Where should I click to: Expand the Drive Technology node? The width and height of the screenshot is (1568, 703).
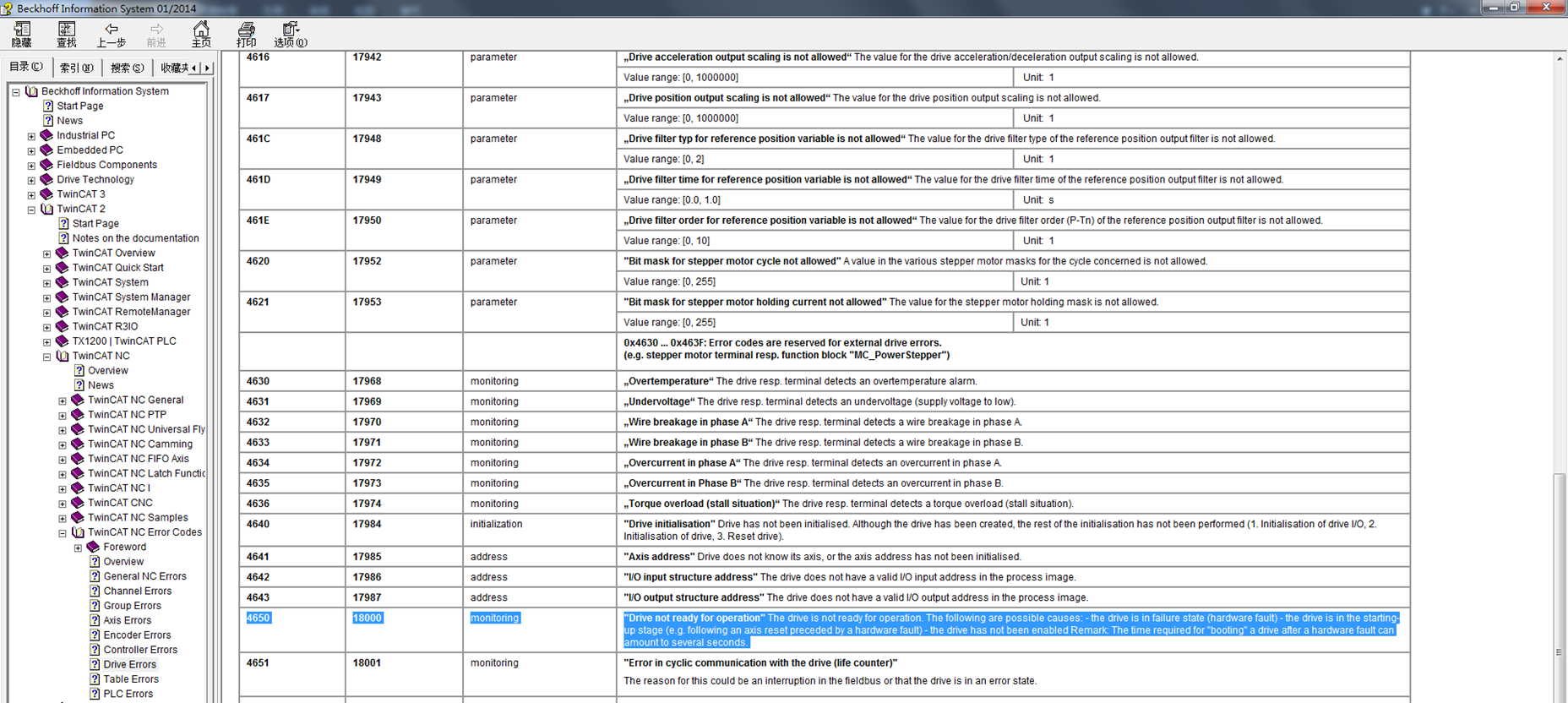pos(31,180)
